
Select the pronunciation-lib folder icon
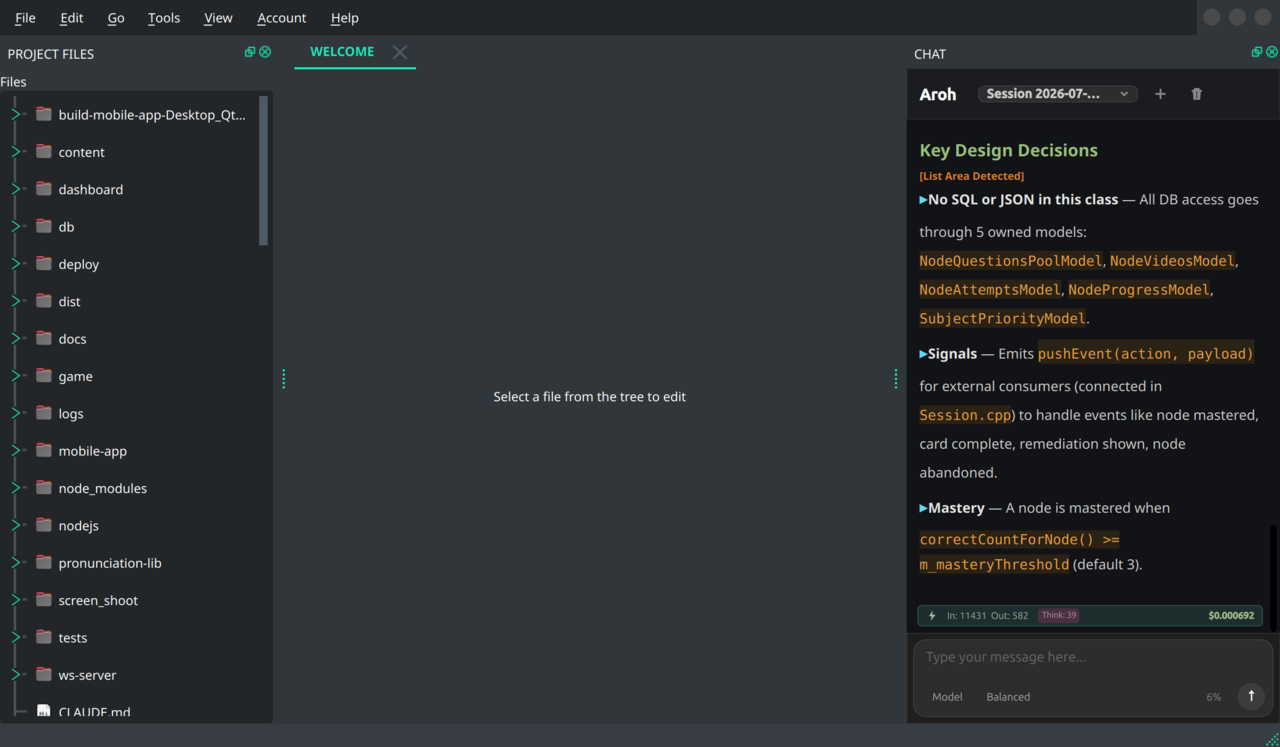coord(43,562)
